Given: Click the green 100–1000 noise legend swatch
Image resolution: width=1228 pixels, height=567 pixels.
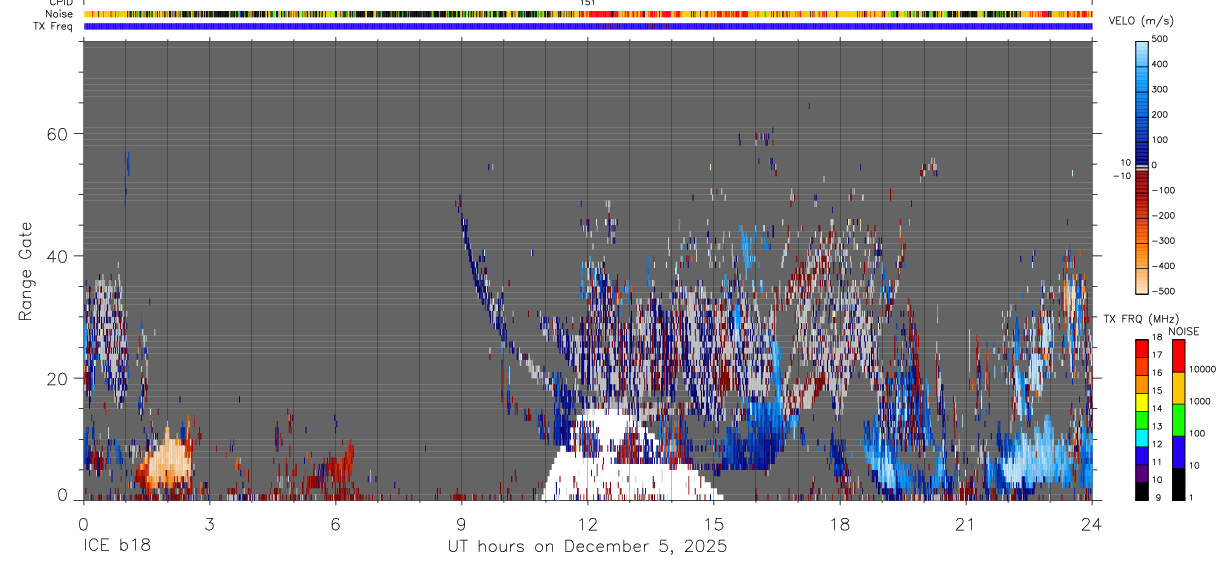Looking at the screenshot, I should 1179,419.
